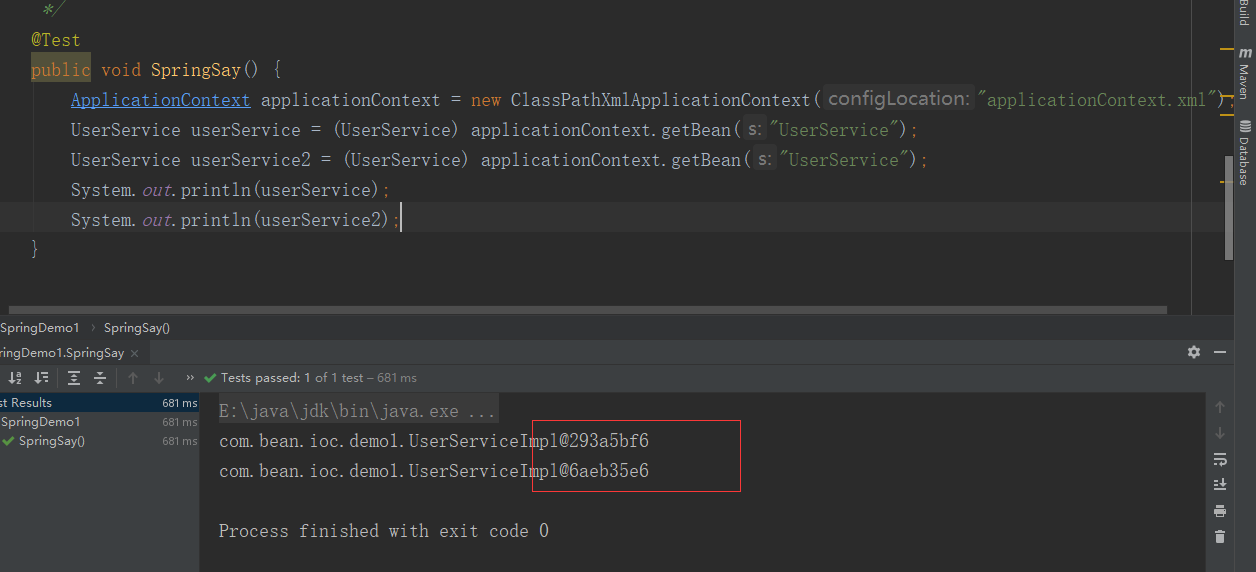Click the @Test annotation
The height and width of the screenshot is (572, 1256).
56,40
